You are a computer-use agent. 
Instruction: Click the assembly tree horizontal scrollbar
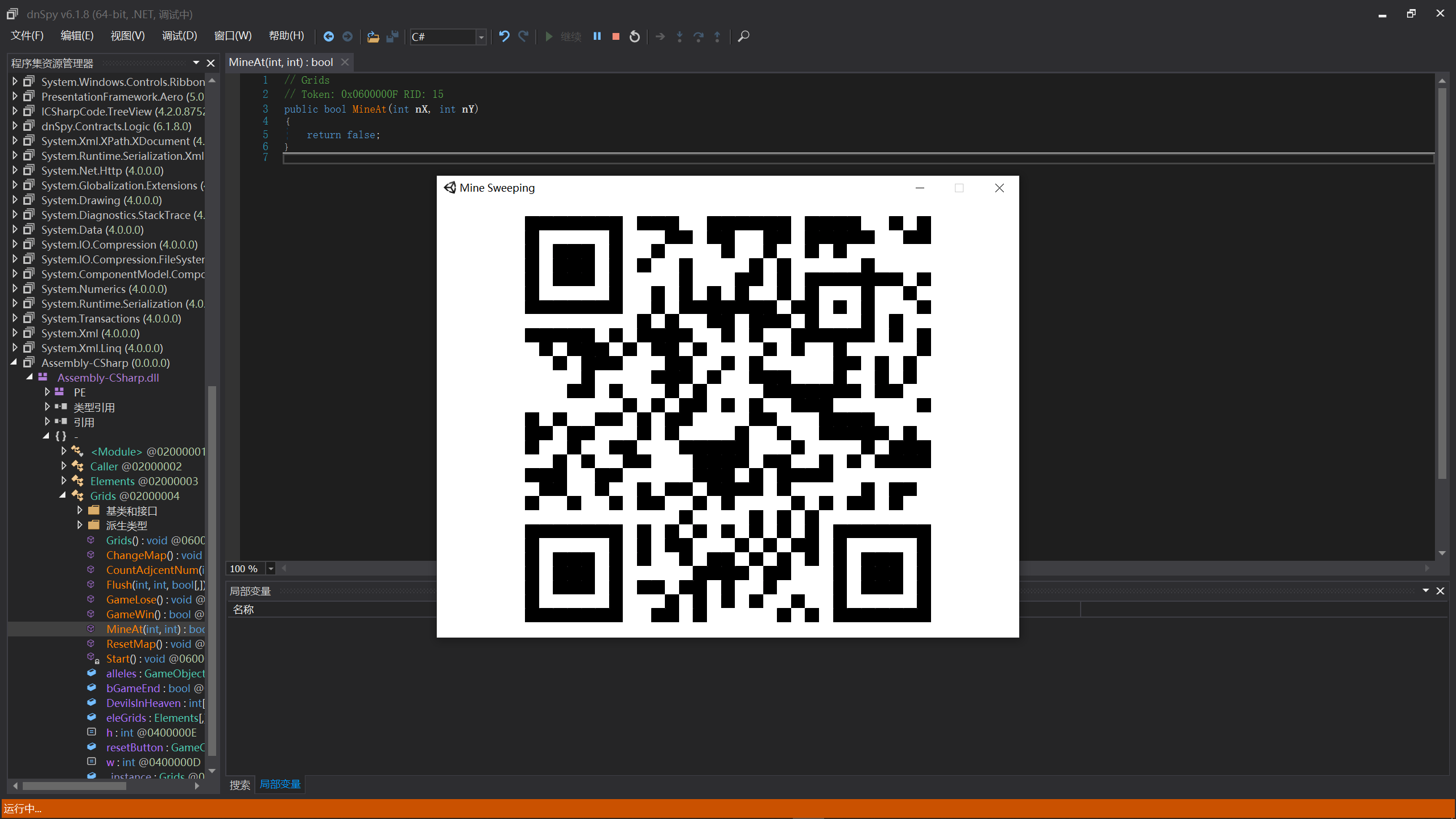(x=75, y=786)
